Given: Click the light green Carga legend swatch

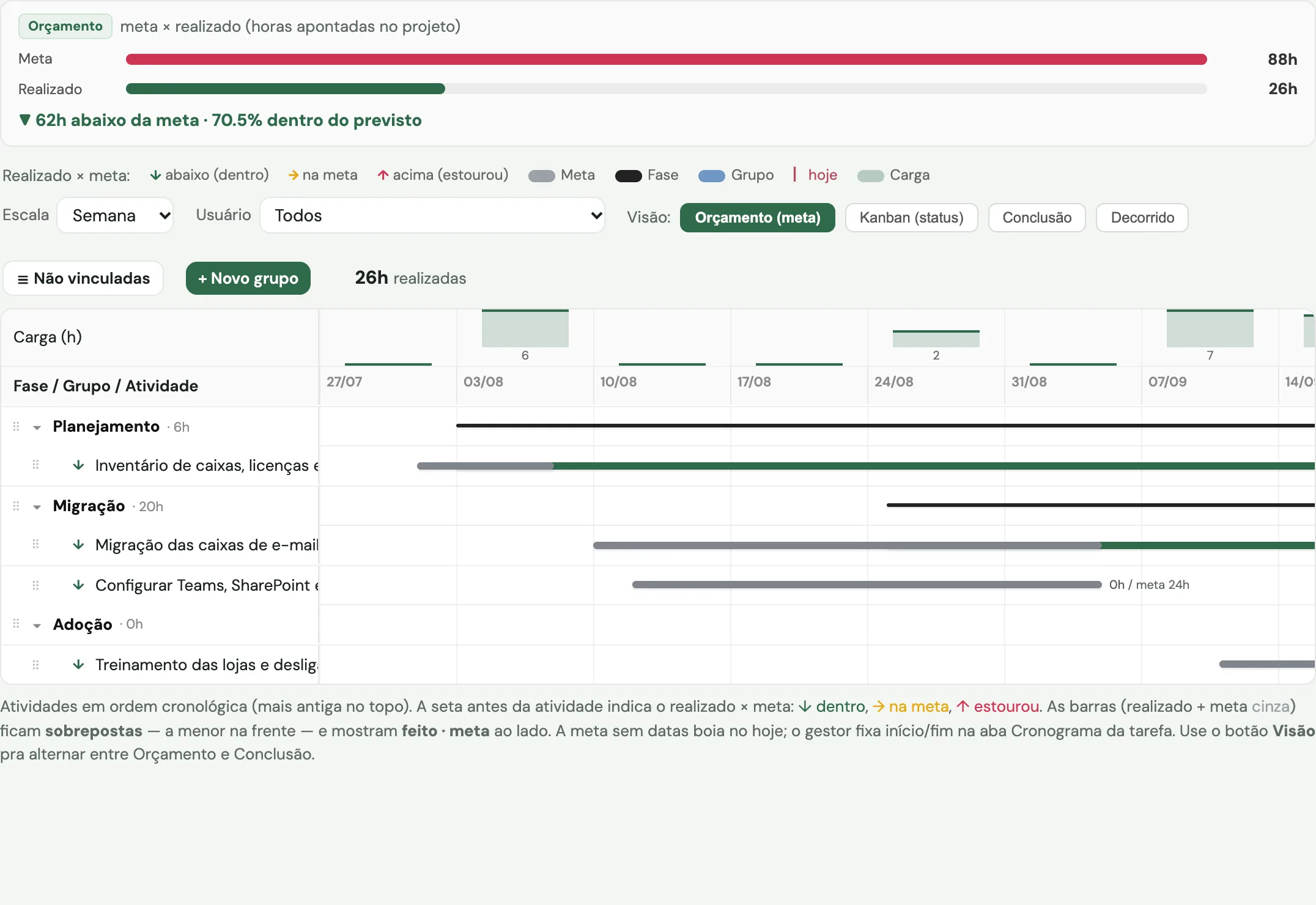Looking at the screenshot, I should point(871,176).
